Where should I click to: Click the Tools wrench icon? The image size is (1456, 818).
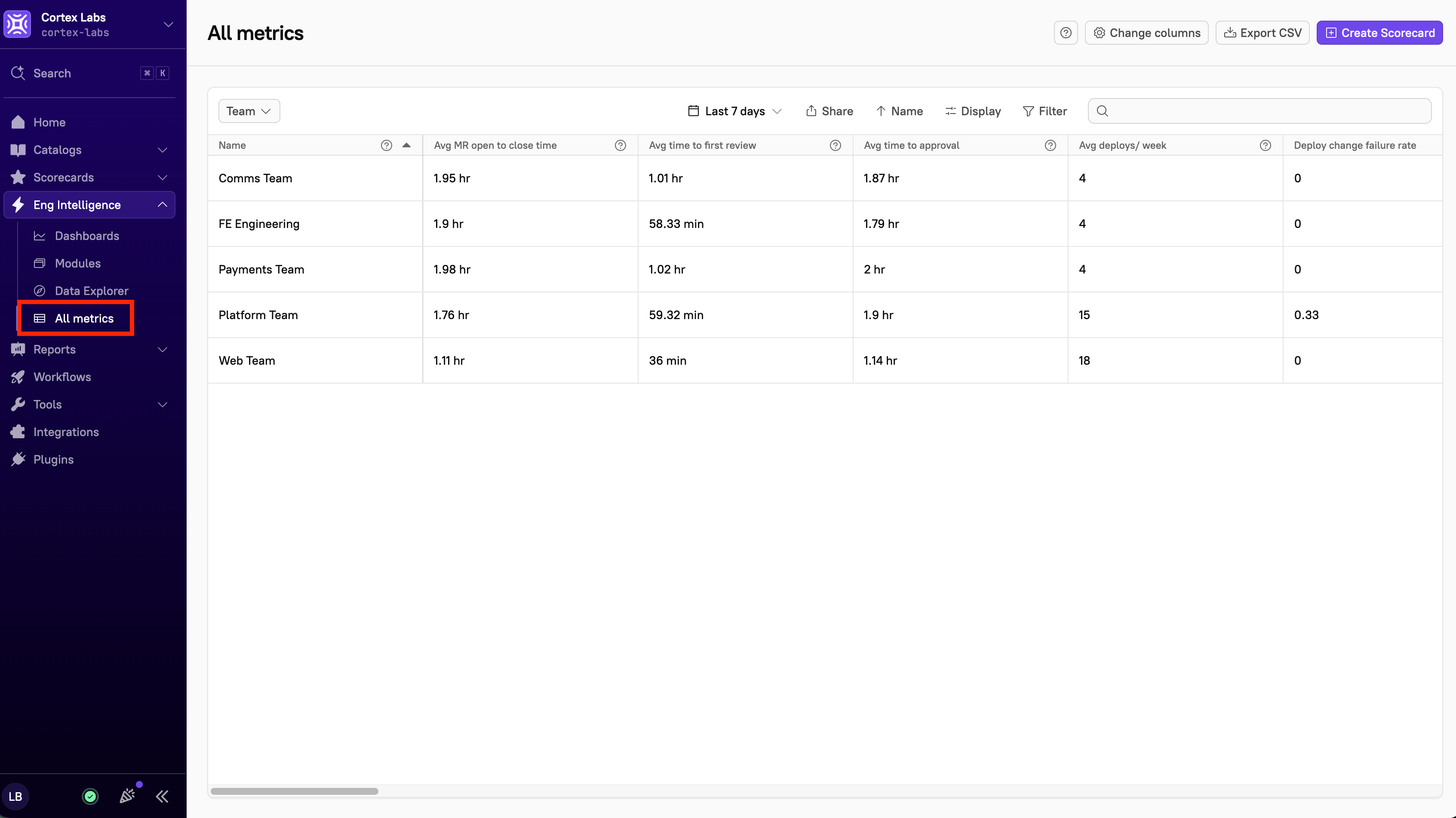[18, 404]
